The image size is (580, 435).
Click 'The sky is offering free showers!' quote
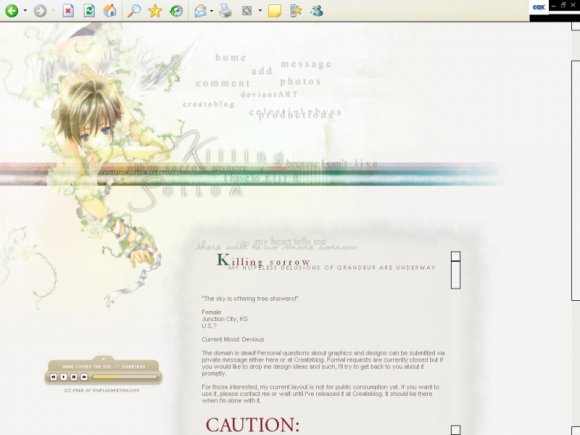point(250,299)
